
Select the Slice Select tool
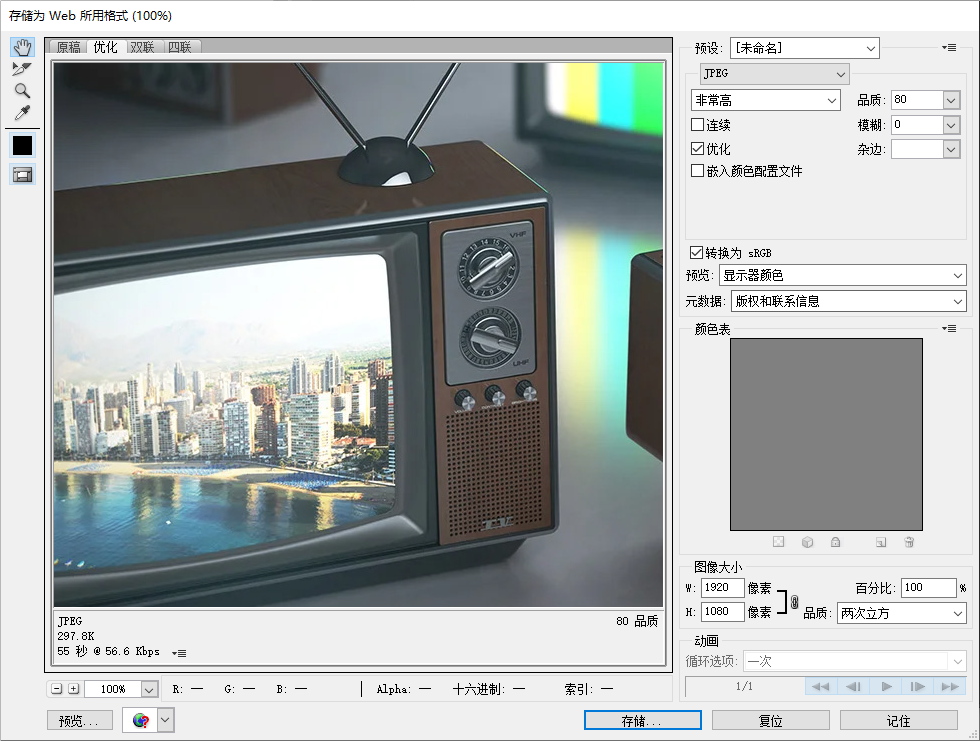pos(22,69)
